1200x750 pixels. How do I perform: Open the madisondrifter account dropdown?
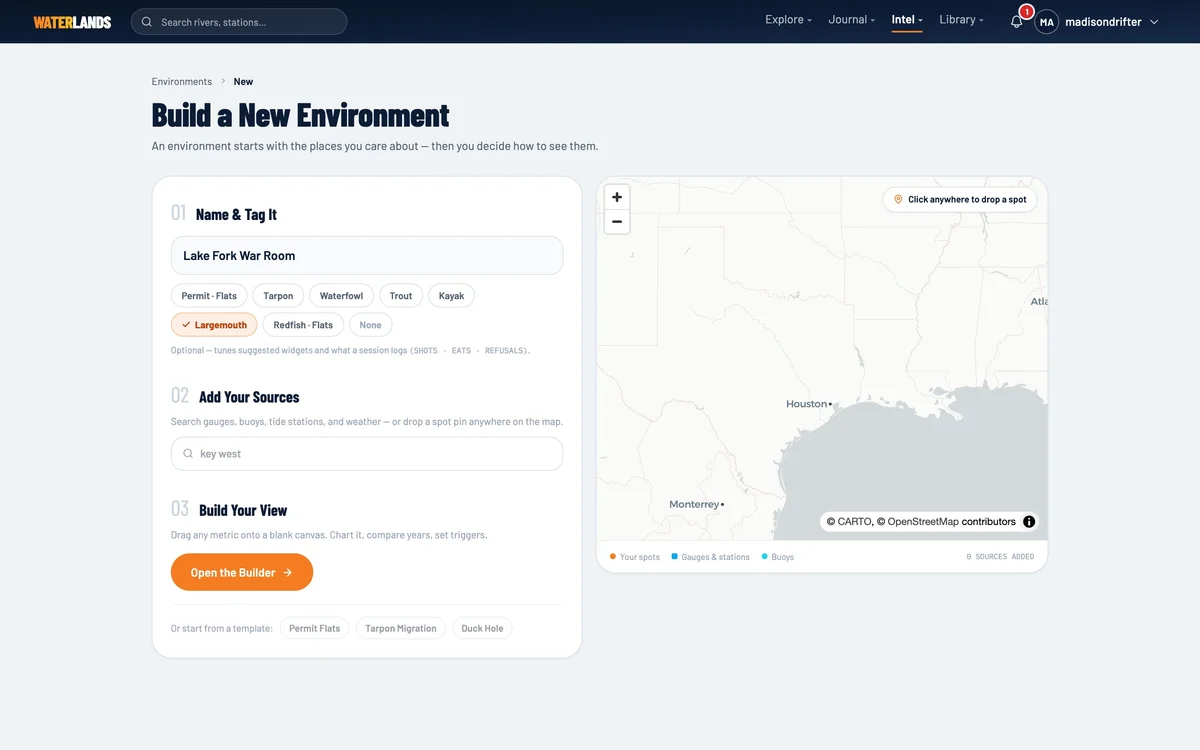click(1111, 22)
